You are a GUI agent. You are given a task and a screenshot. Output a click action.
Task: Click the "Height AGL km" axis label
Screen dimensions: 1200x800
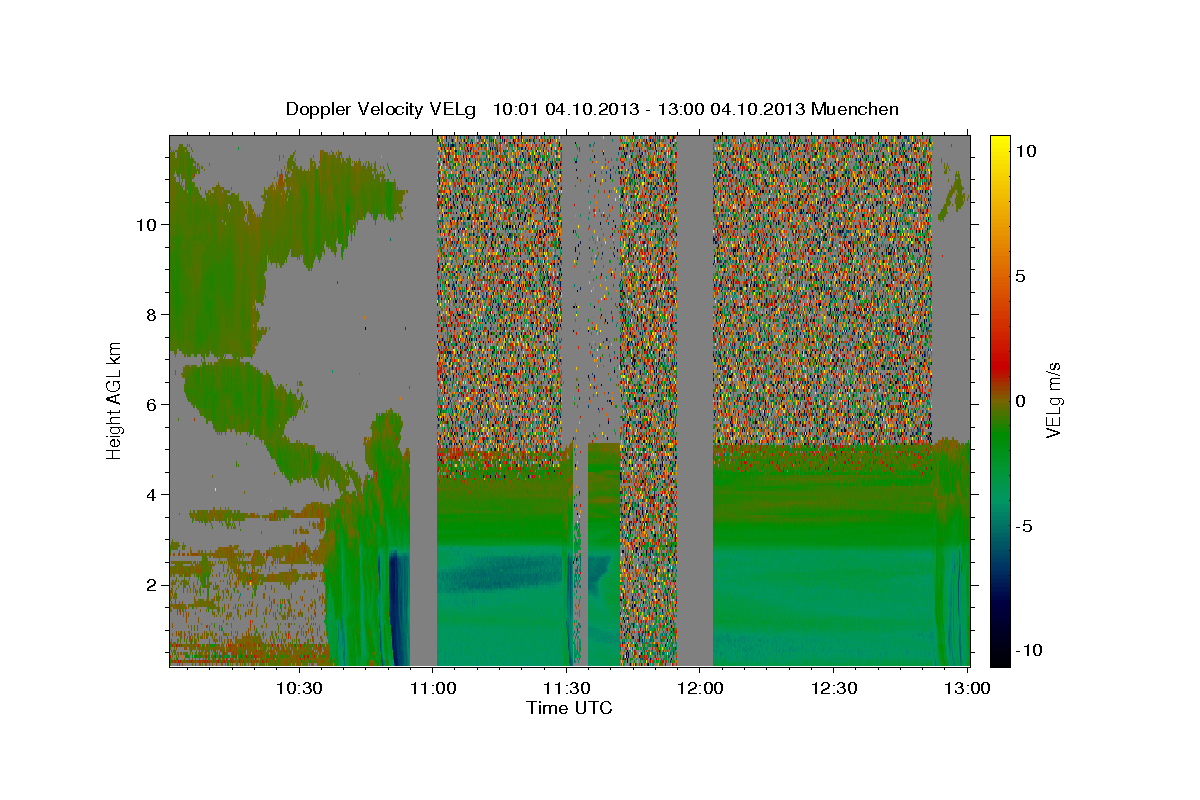pyautogui.click(x=115, y=400)
